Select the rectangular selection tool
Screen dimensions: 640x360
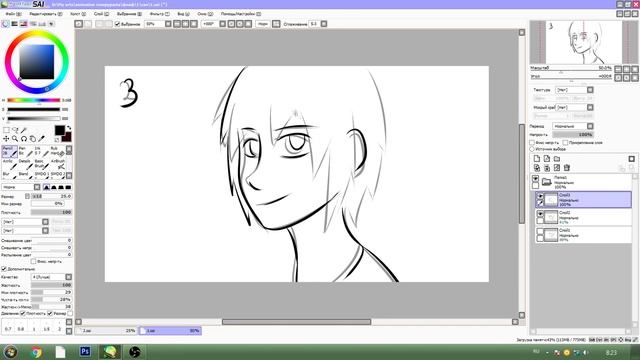pyautogui.click(x=6, y=130)
